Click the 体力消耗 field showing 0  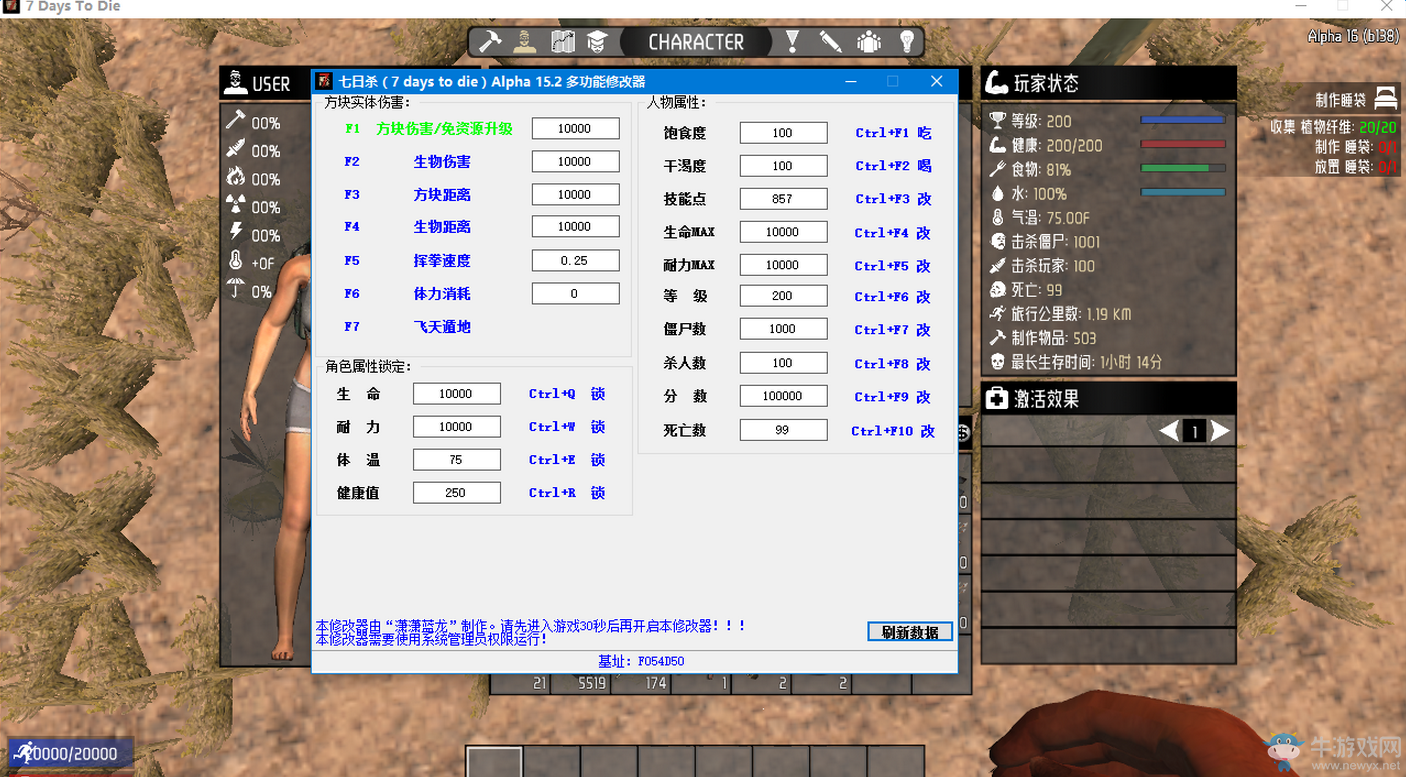point(575,293)
